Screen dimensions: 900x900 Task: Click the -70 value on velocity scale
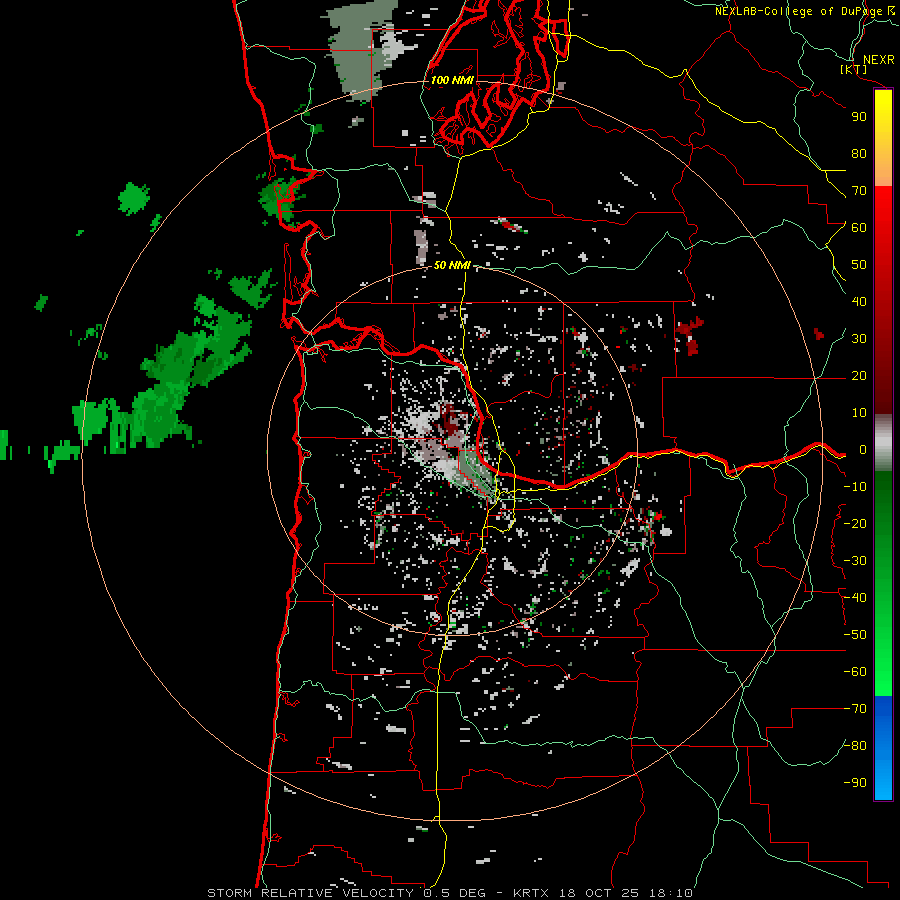point(855,709)
